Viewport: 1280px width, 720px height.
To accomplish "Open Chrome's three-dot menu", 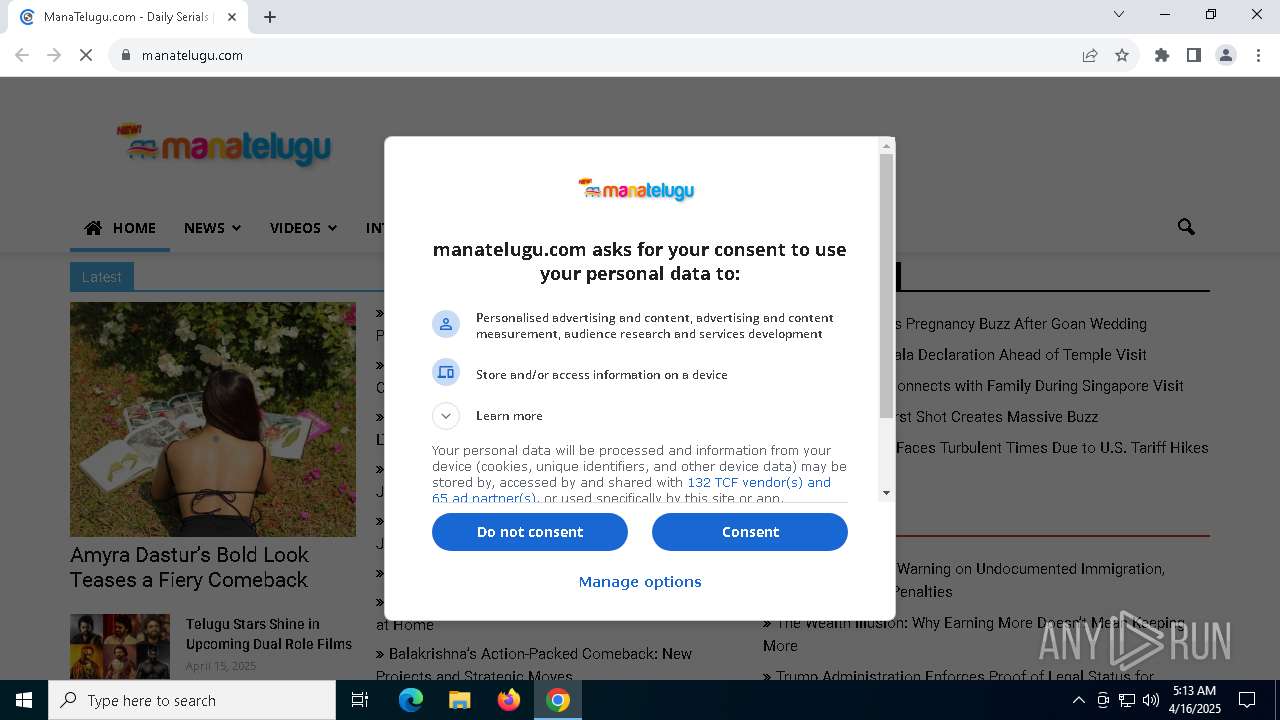I will pos(1258,55).
